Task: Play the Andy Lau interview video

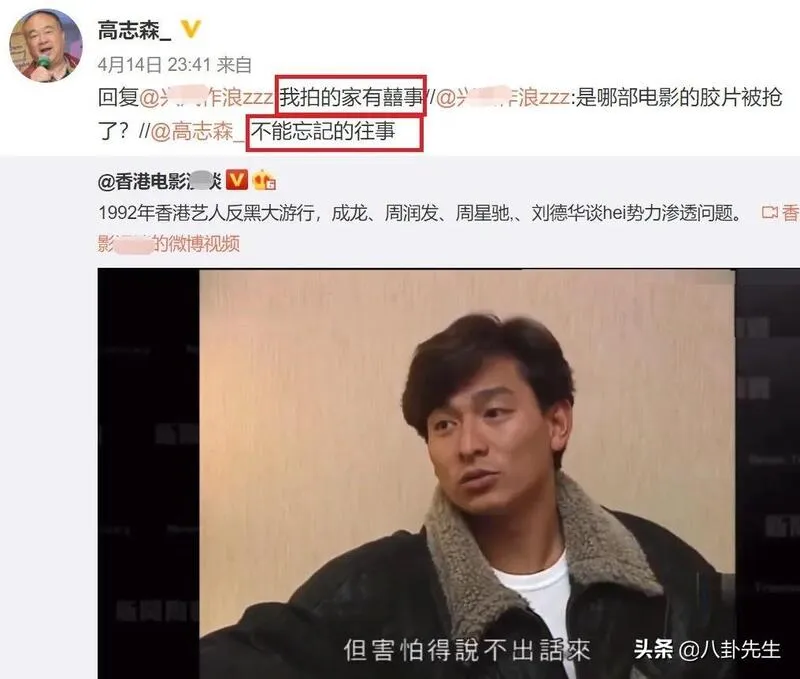Action: point(466,473)
